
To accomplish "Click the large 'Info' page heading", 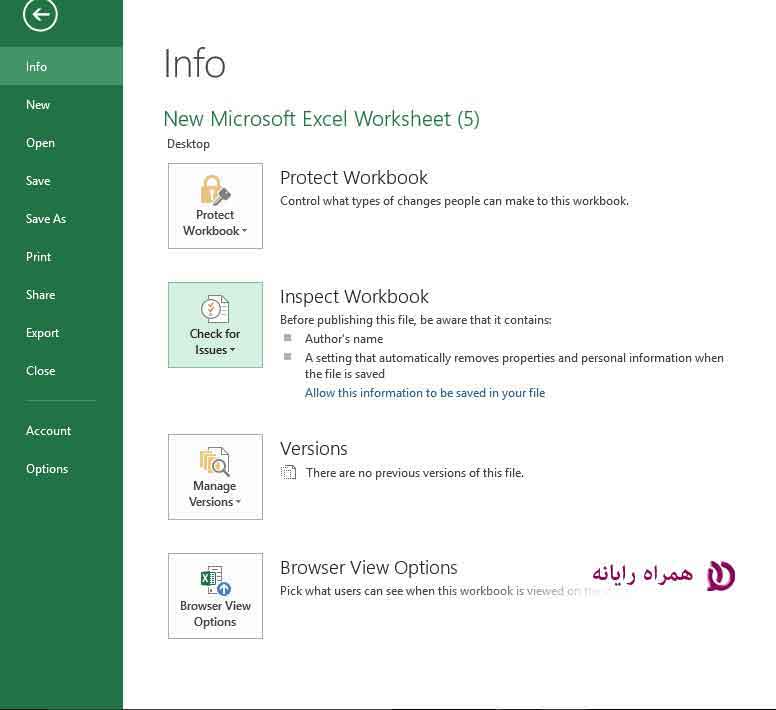I will (194, 63).
